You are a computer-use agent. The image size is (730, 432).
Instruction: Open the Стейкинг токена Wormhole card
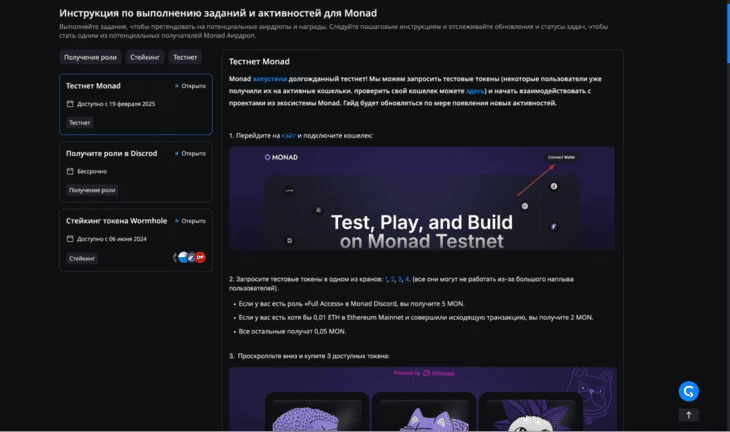tap(136, 240)
